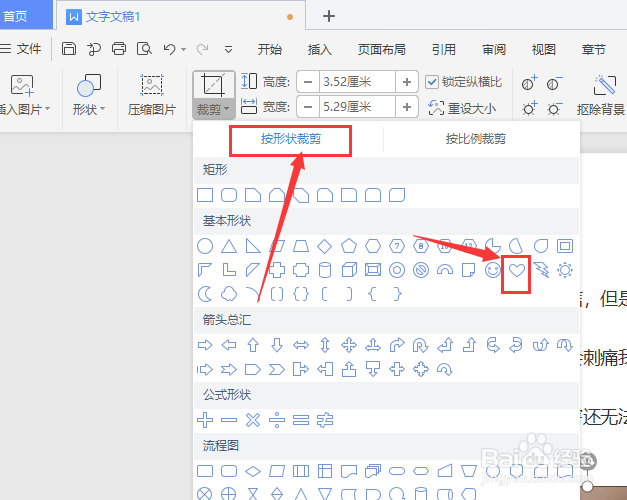Select the isosceles triangle shape
The width and height of the screenshot is (627, 500).
click(x=229, y=246)
